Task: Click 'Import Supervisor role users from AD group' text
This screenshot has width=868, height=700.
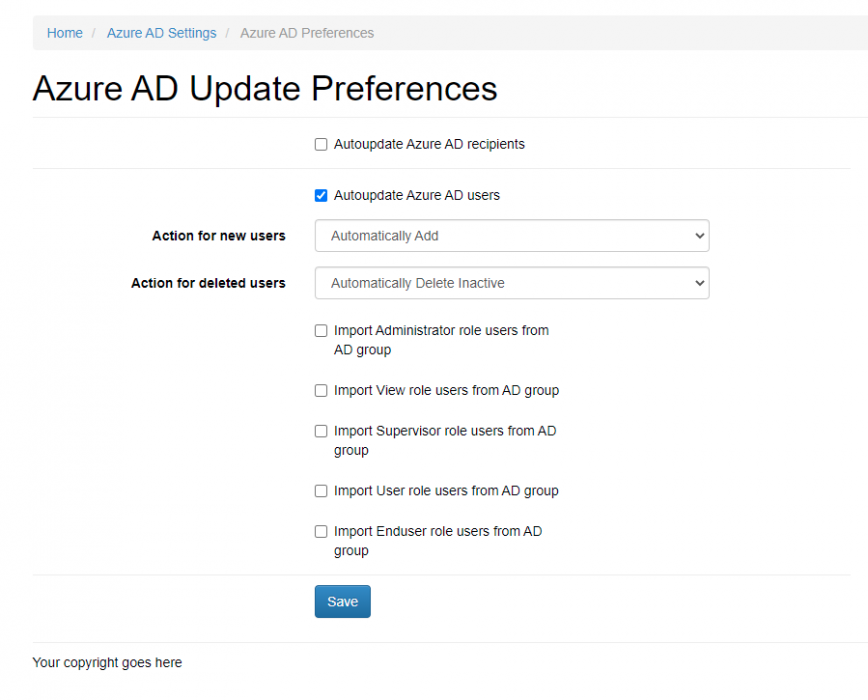Action: tap(444, 440)
